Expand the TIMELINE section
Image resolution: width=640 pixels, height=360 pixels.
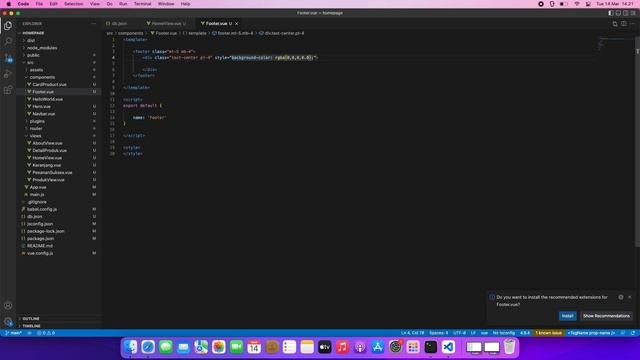[x=31, y=326]
